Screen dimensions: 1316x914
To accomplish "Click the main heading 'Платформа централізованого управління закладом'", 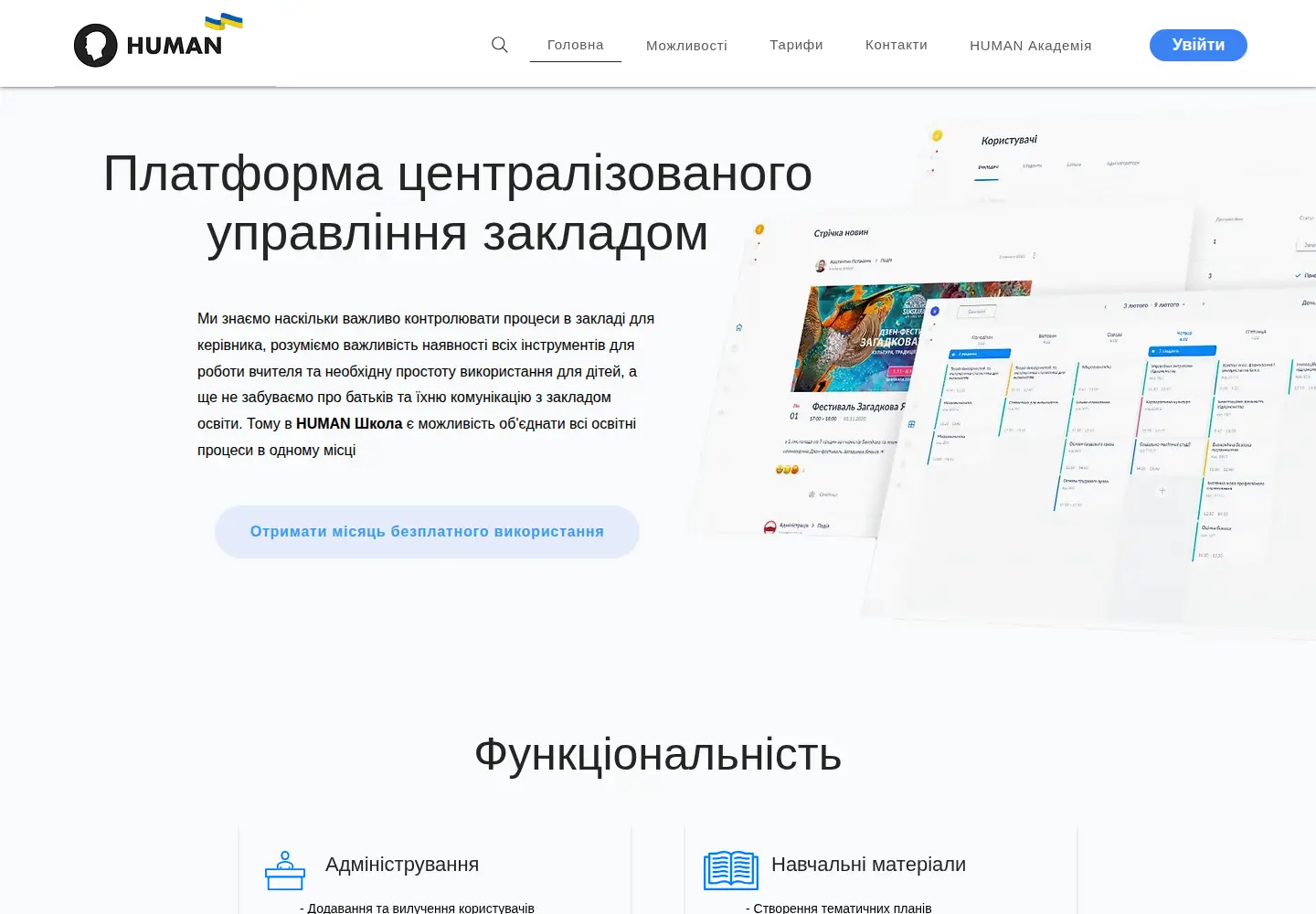I will pos(458,203).
